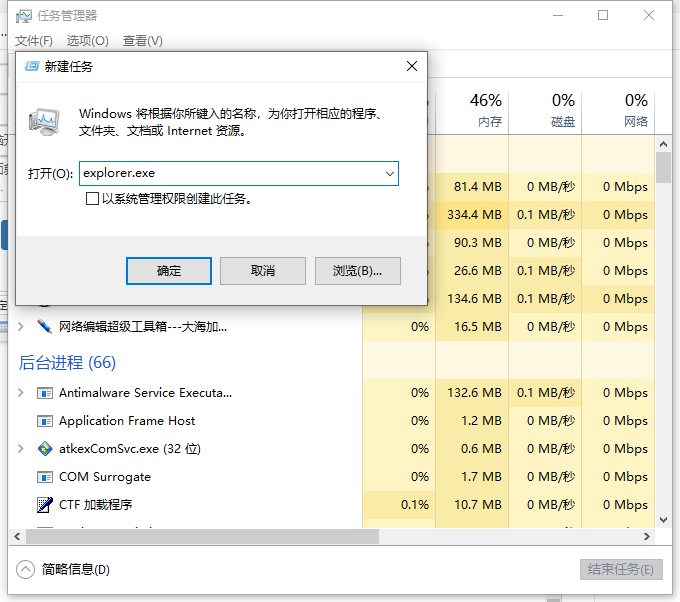Click the 334.4 MB memory cell
The image size is (680, 602).
point(472,215)
